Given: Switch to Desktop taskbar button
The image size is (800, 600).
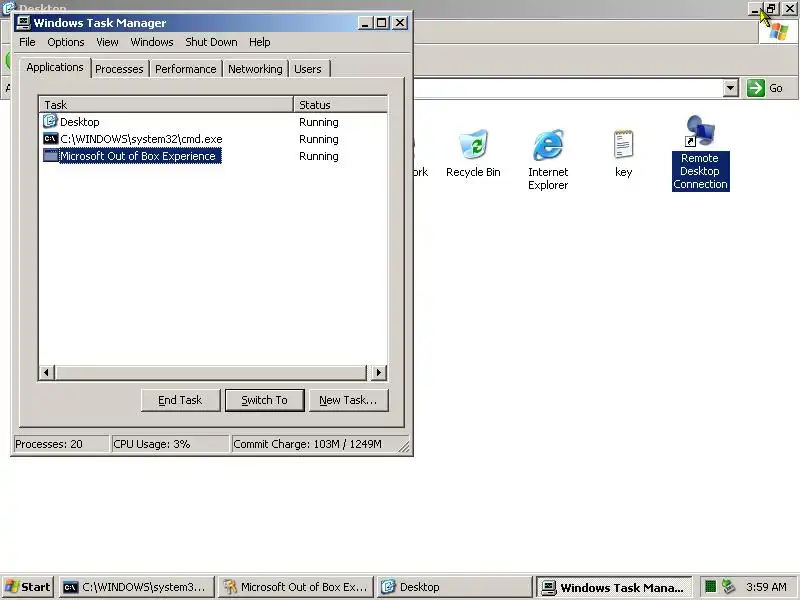Looking at the screenshot, I should click(454, 587).
